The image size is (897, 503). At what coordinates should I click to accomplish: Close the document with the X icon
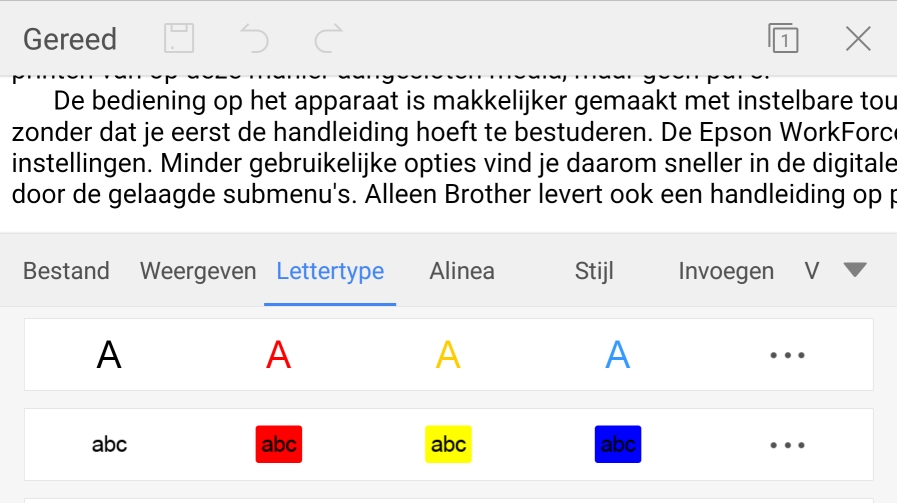click(x=858, y=39)
